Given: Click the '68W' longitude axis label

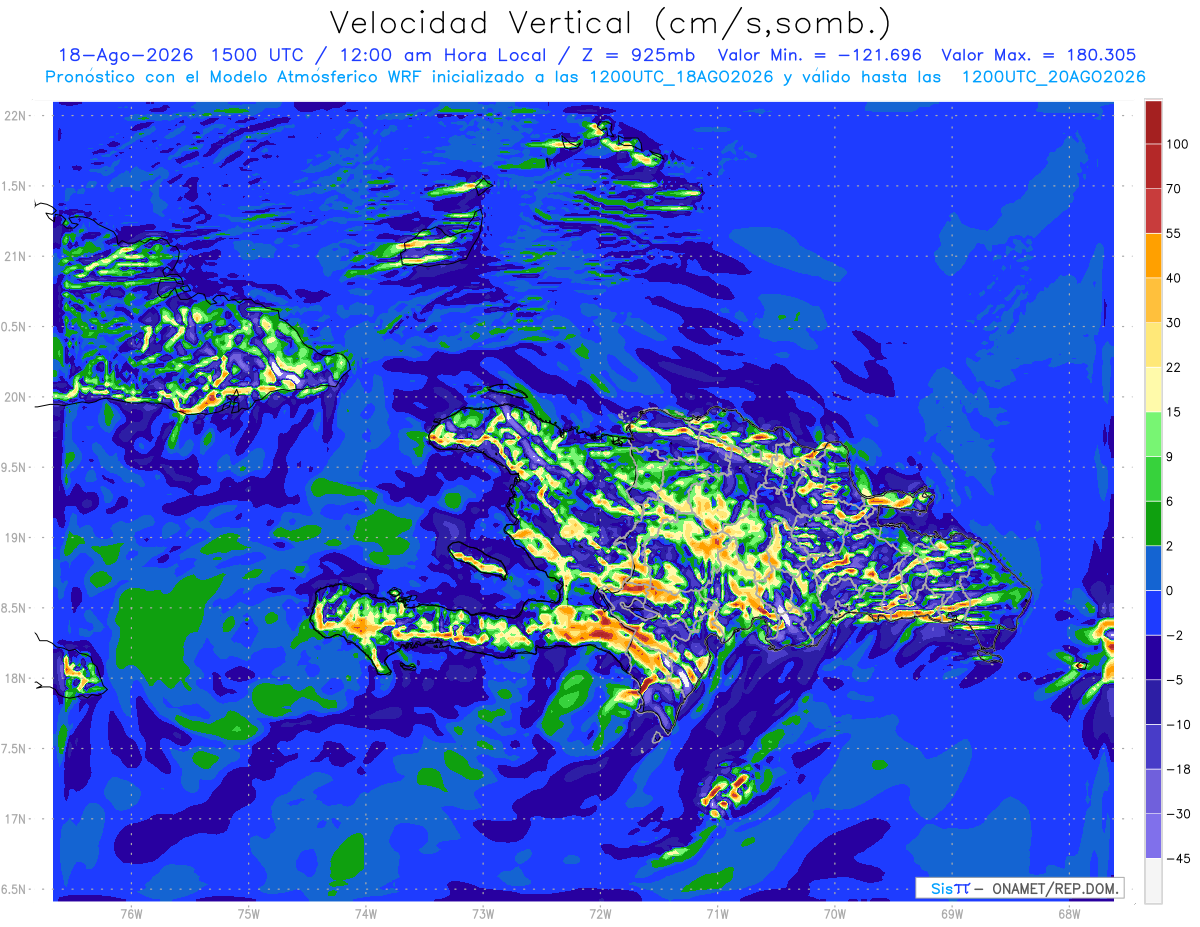Looking at the screenshot, I should click(1069, 913).
